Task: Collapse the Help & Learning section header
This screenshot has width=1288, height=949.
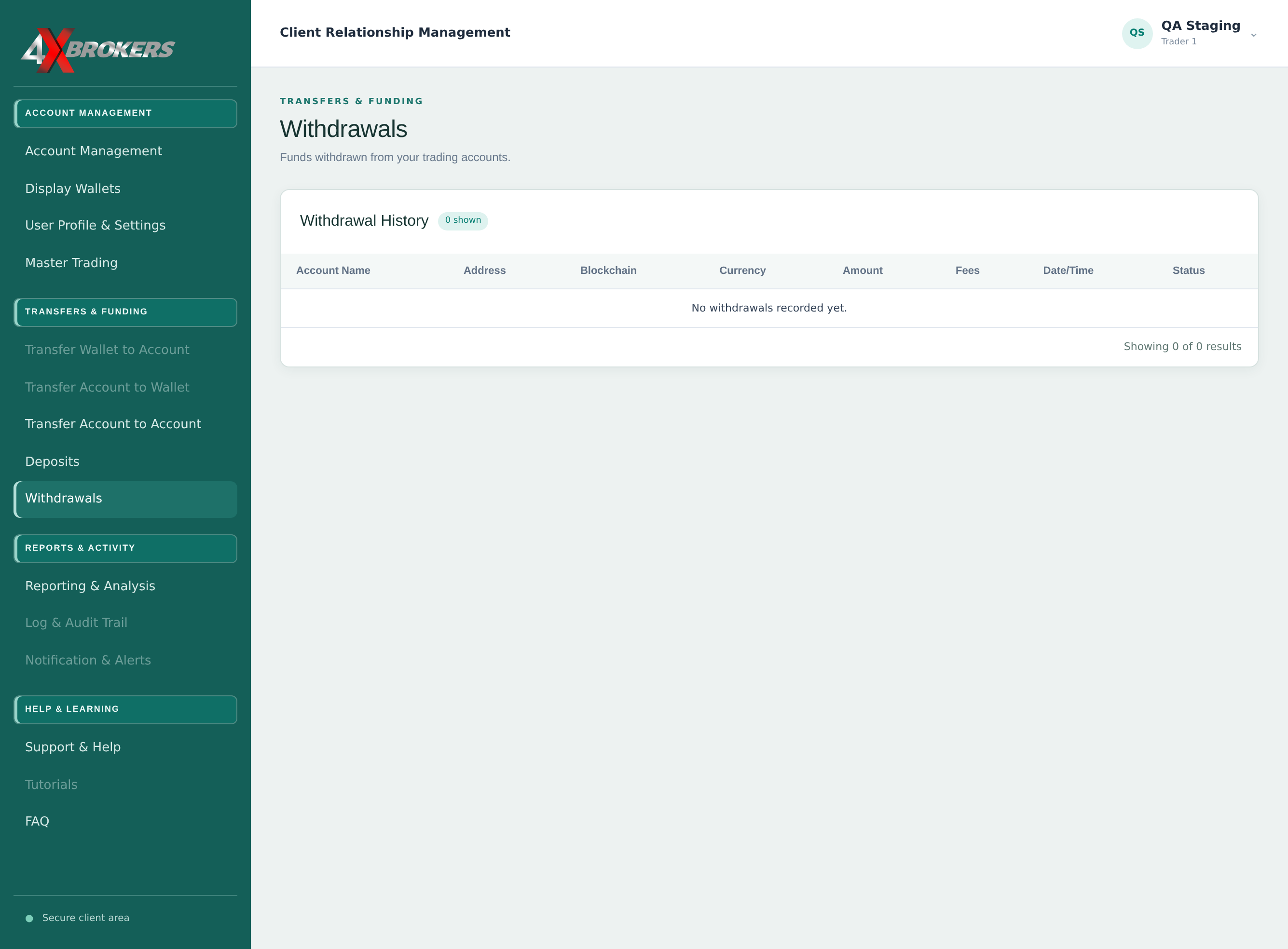Action: pyautogui.click(x=125, y=709)
